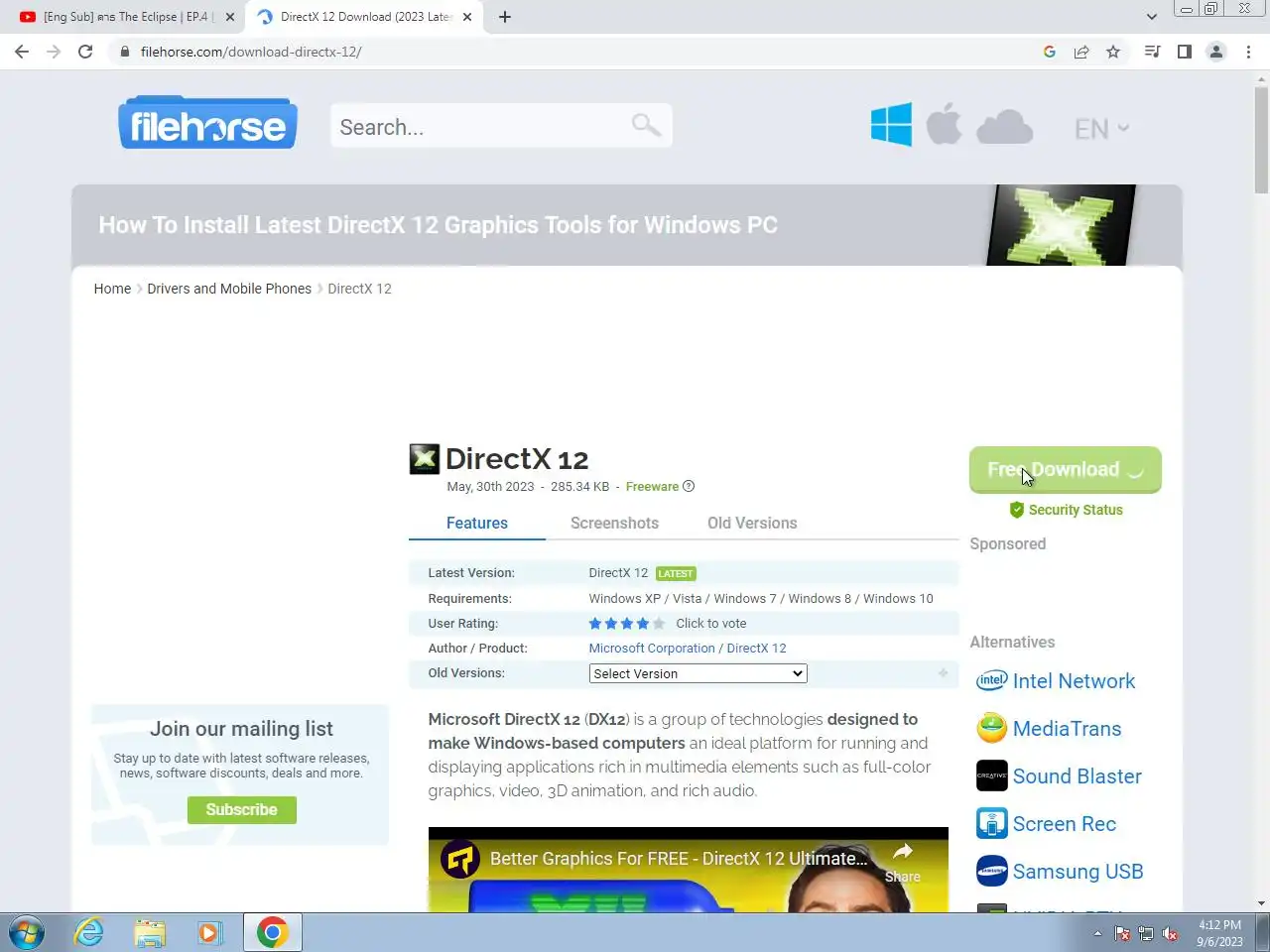This screenshot has width=1270, height=952.
Task: Click the video channel avatar icon
Action: pos(460,859)
